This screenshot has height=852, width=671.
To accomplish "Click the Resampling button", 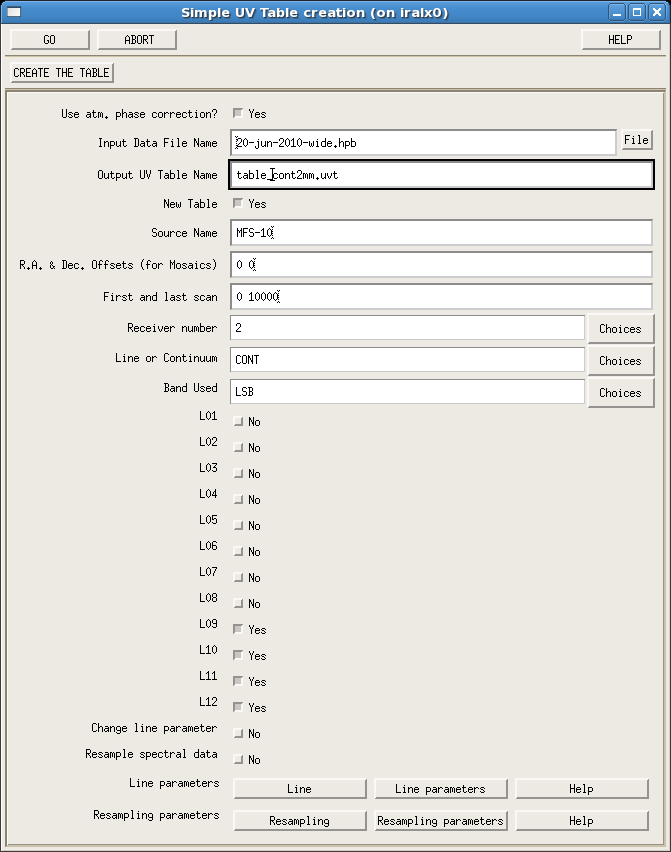I will [x=299, y=820].
